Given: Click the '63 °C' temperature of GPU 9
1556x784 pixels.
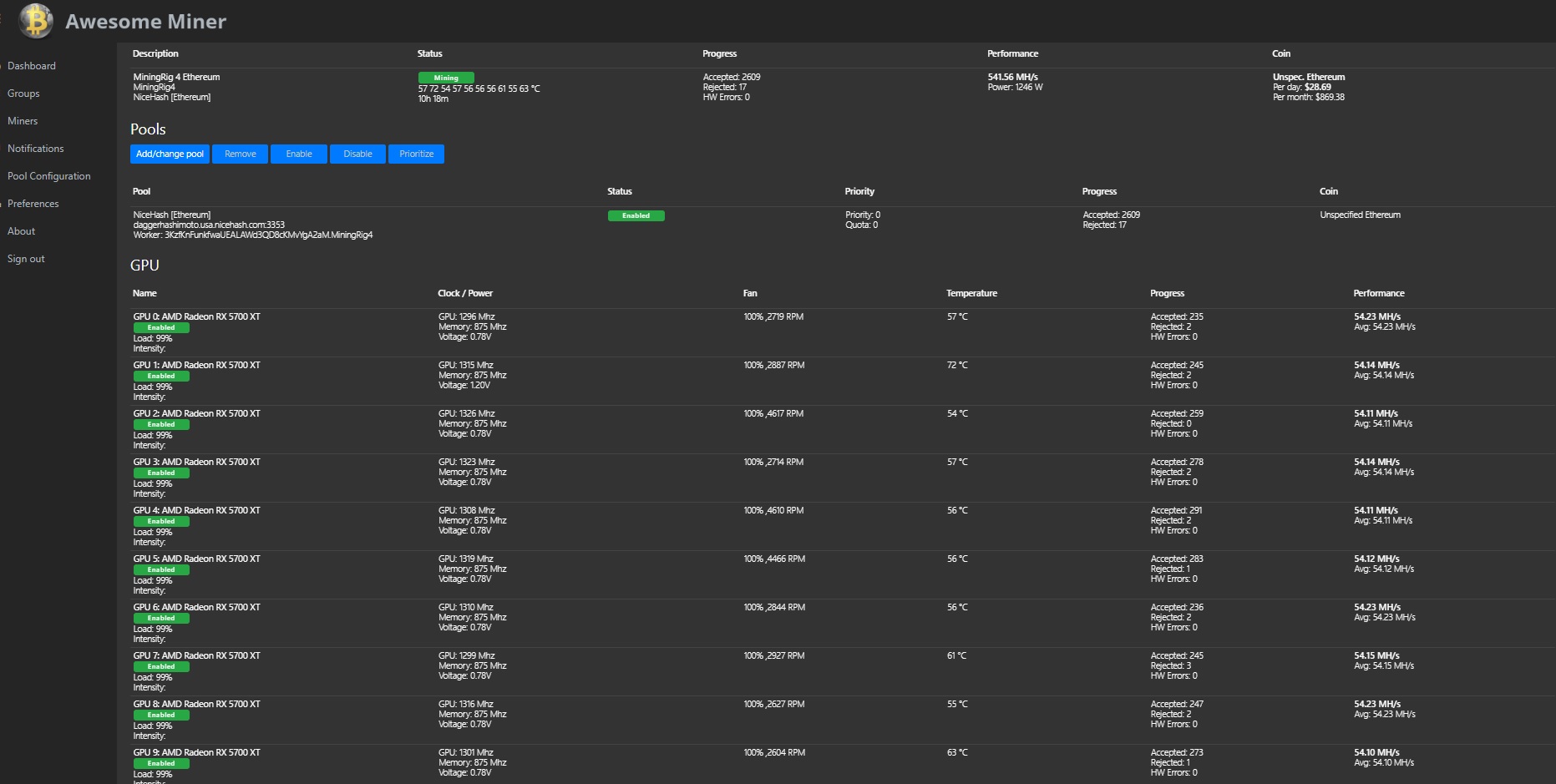Looking at the screenshot, I should [957, 752].
